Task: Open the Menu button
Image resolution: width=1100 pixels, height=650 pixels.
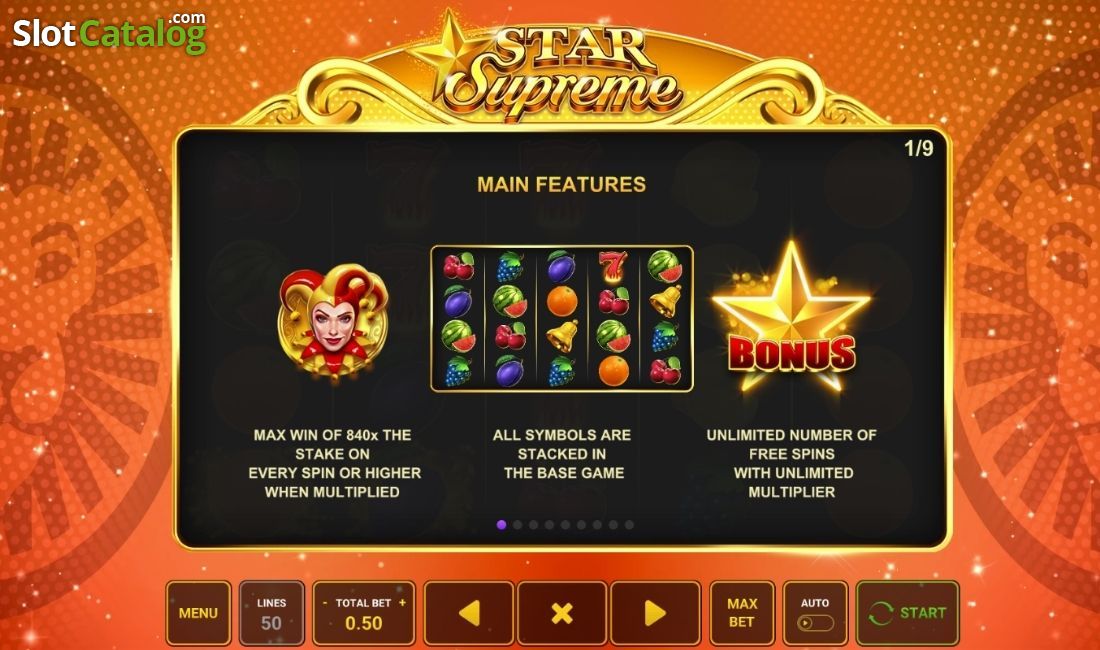Action: pos(199,613)
